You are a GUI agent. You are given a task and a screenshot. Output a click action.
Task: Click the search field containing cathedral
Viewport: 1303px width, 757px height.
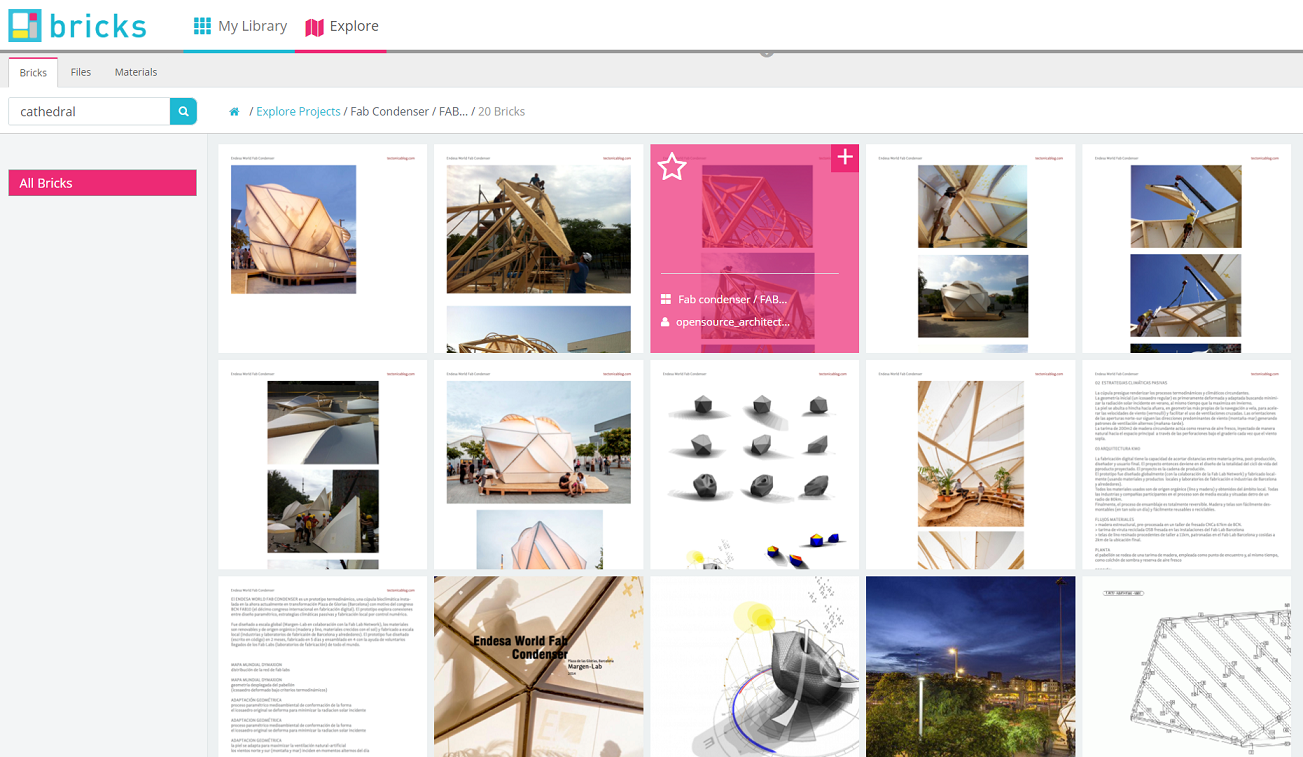pyautogui.click(x=89, y=112)
